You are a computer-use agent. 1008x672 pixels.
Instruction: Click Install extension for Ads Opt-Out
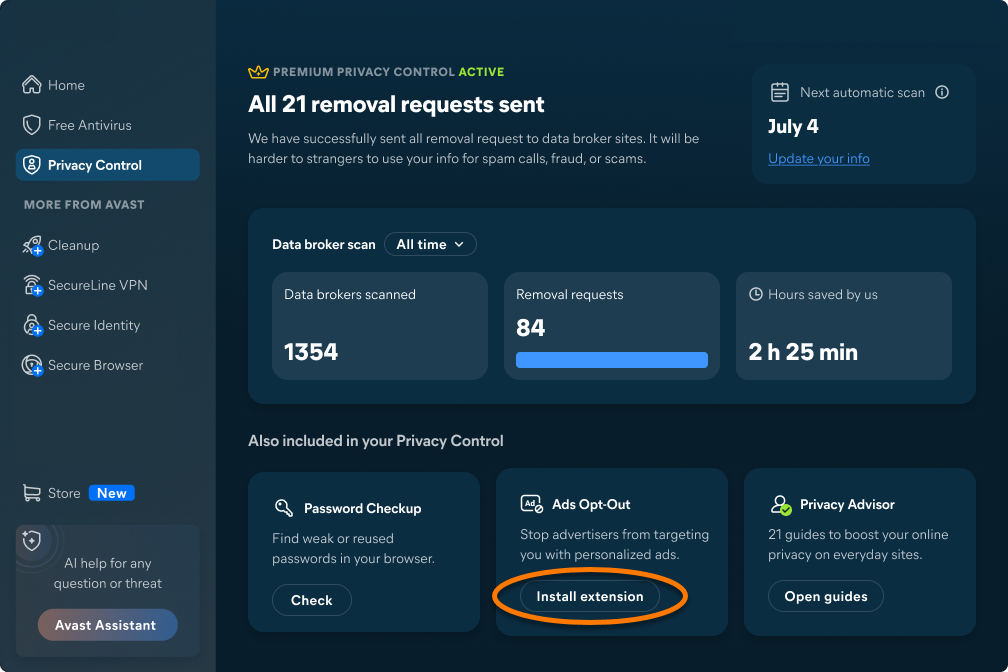(x=590, y=596)
